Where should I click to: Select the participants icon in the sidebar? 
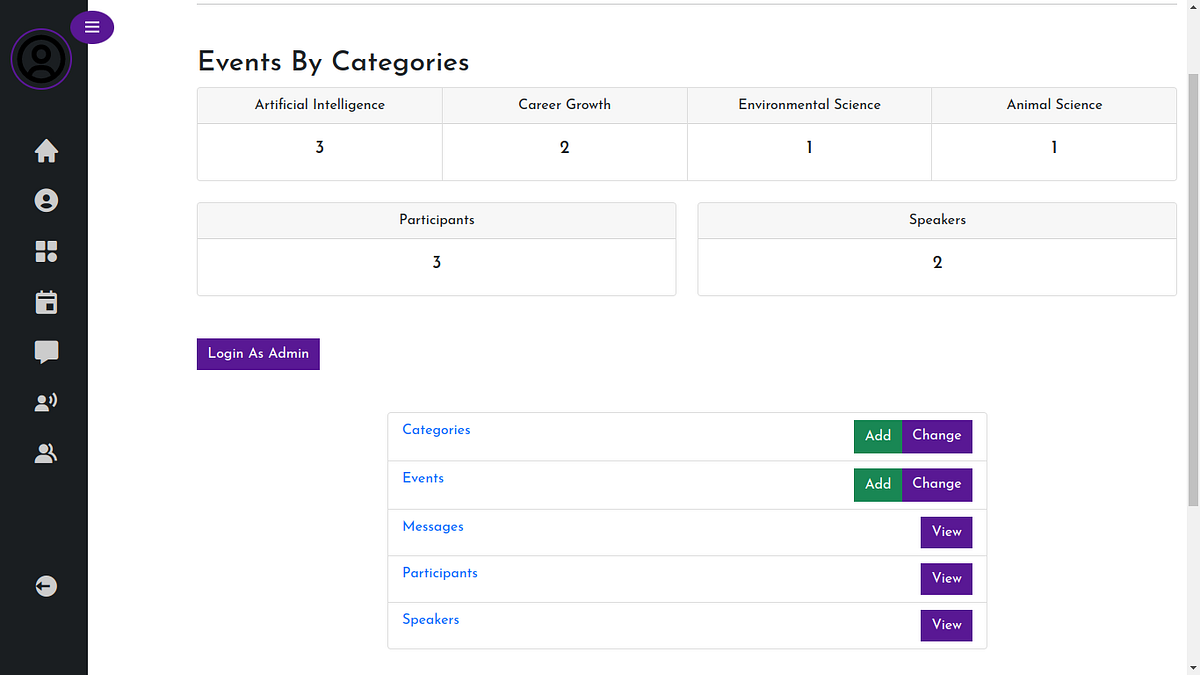click(x=46, y=453)
